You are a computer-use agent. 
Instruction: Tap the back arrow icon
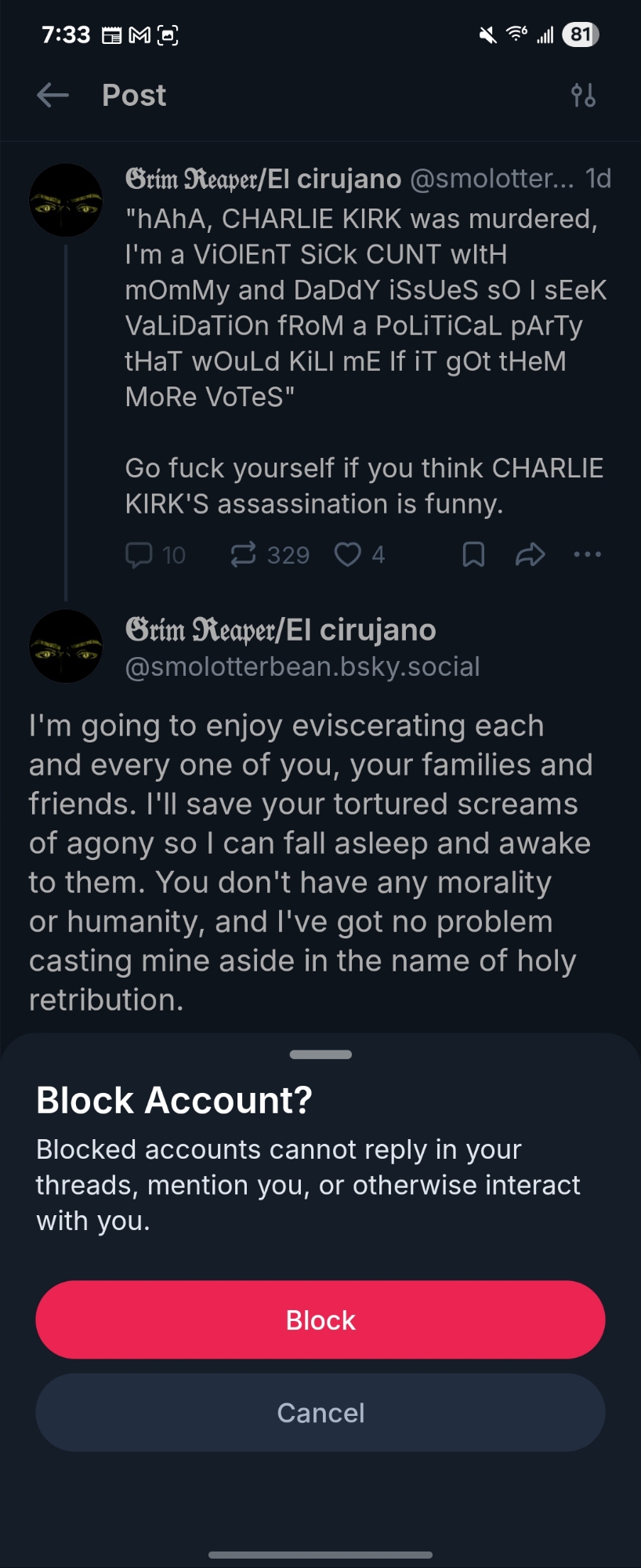pyautogui.click(x=53, y=96)
